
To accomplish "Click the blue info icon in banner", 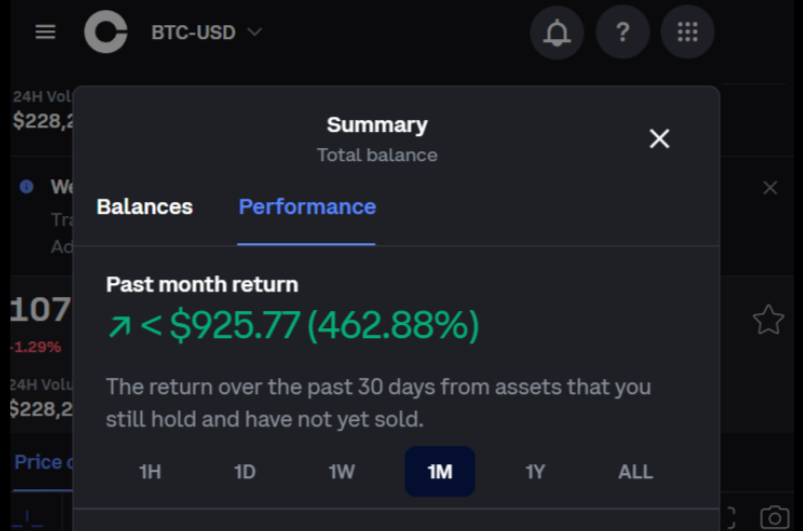I will point(26,187).
